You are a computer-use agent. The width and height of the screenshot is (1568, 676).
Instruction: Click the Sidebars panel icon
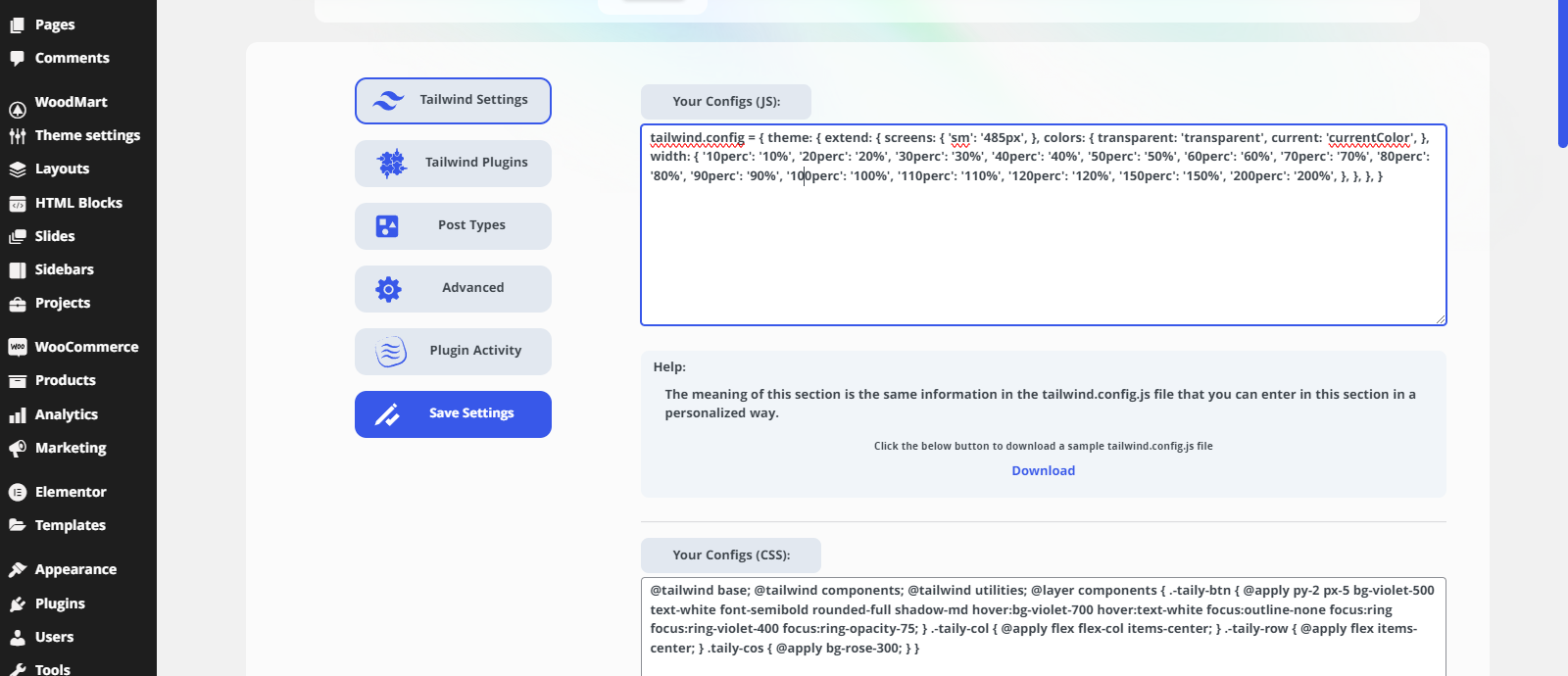[17, 269]
